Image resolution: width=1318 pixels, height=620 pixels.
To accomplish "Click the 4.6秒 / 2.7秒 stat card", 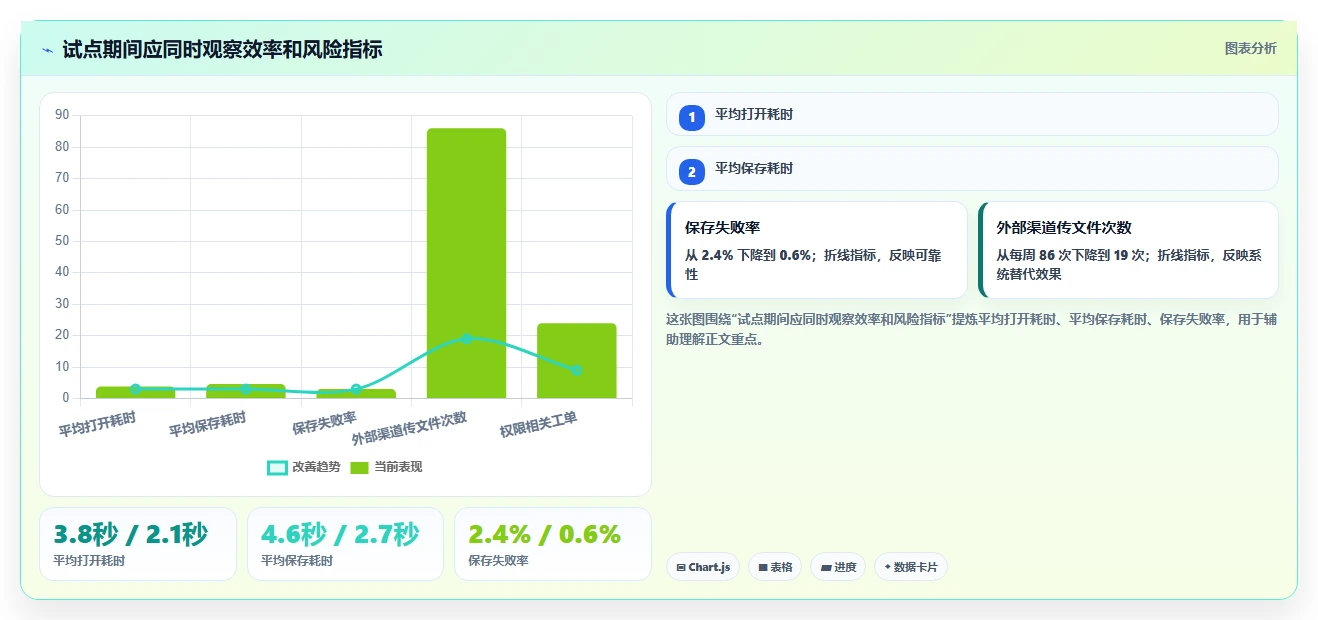I will pos(345,544).
